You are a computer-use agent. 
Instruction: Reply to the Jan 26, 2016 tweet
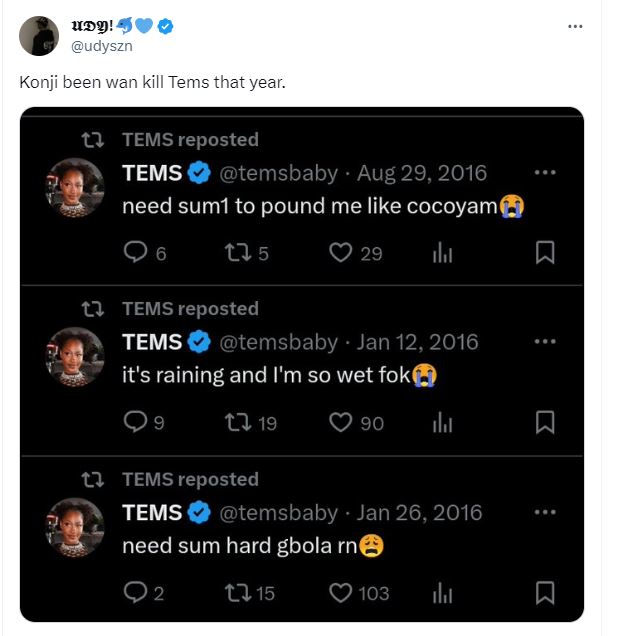135,593
